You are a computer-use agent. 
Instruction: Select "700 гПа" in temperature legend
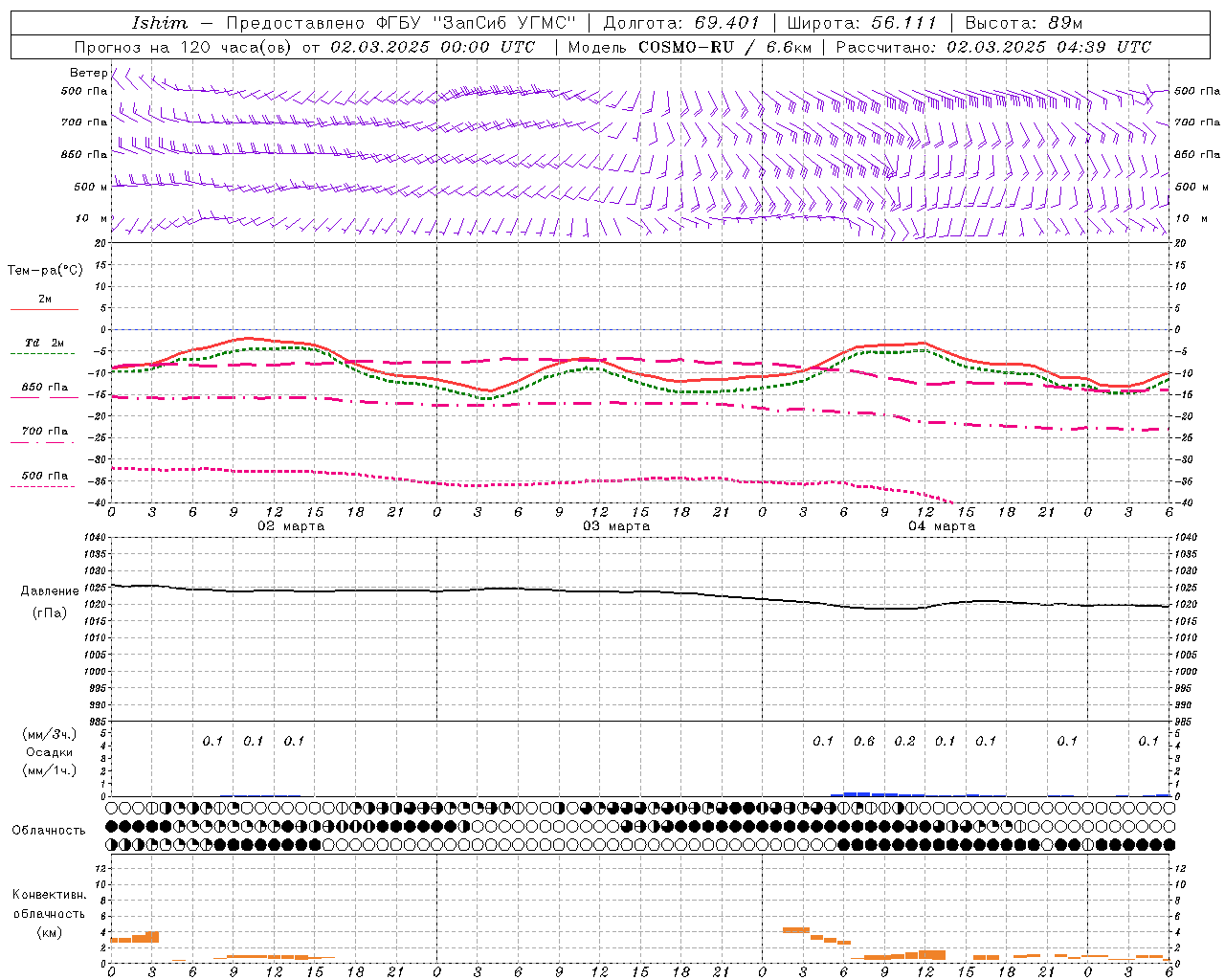(45, 432)
